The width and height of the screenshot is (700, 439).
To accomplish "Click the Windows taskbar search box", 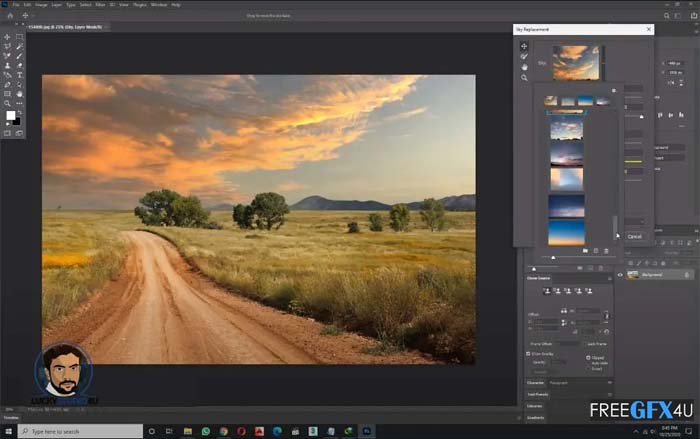I will click(x=80, y=431).
